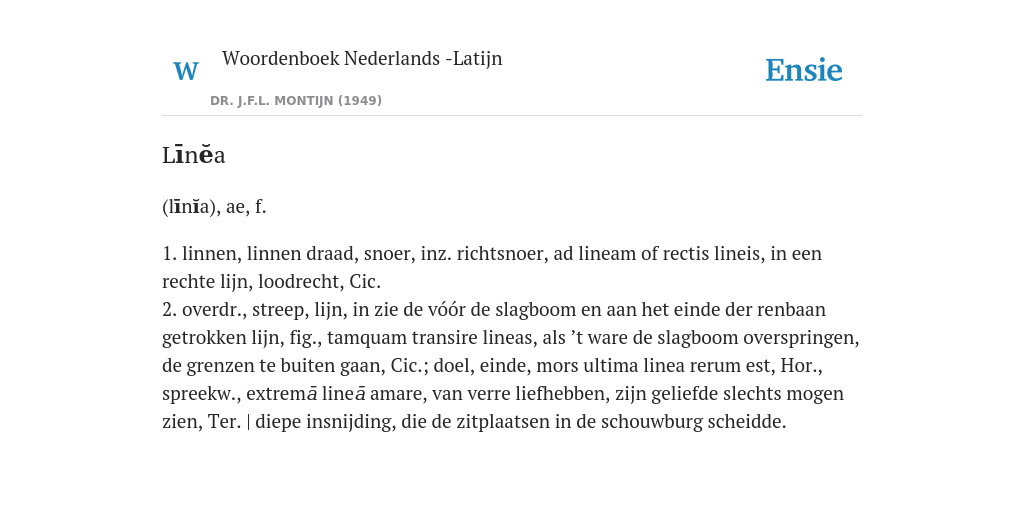This screenshot has height=512, width=1024.
Task: Click the phrase rectis lineis
Action: (x=712, y=253)
